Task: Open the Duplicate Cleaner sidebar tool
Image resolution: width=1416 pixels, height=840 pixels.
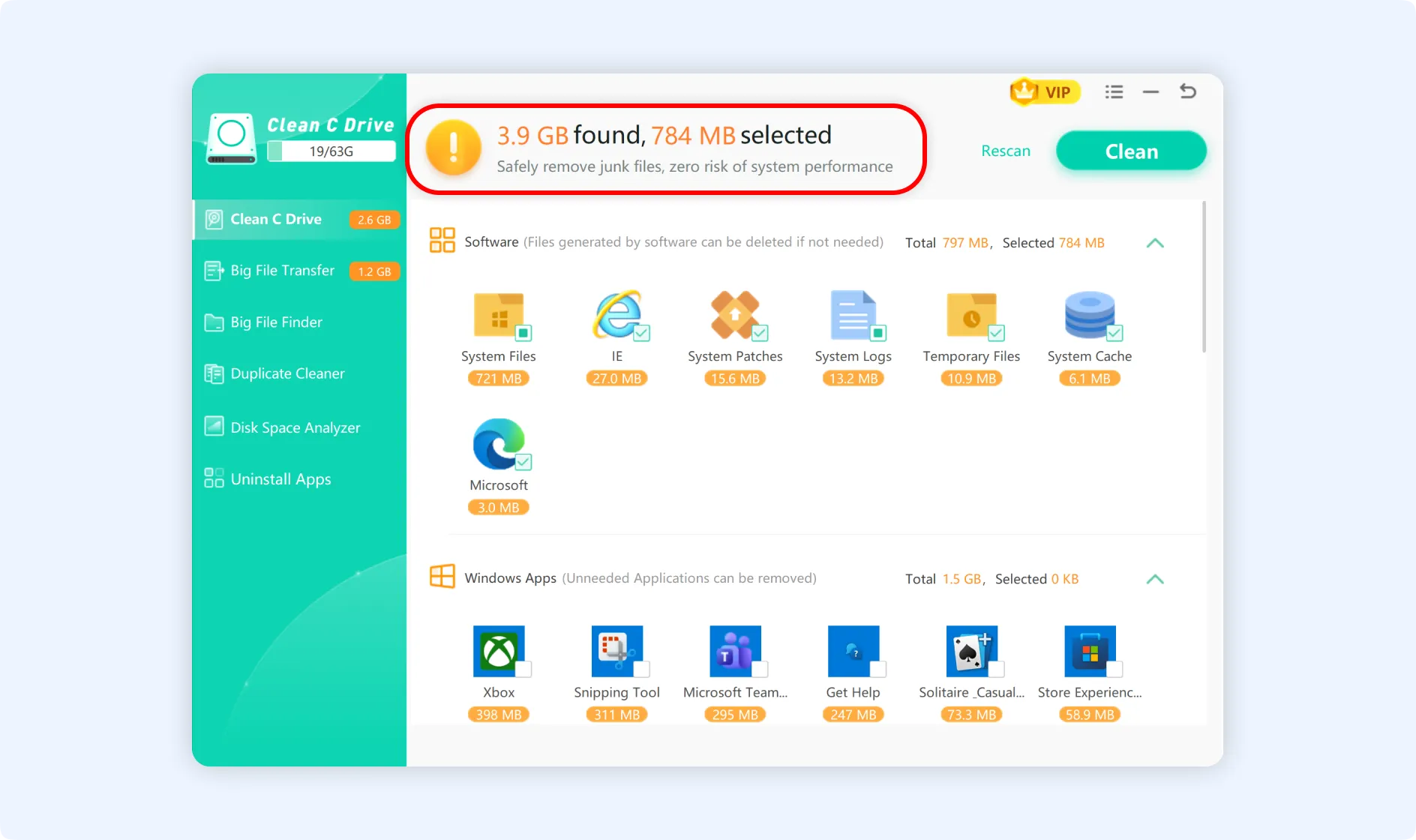Action: tap(287, 373)
